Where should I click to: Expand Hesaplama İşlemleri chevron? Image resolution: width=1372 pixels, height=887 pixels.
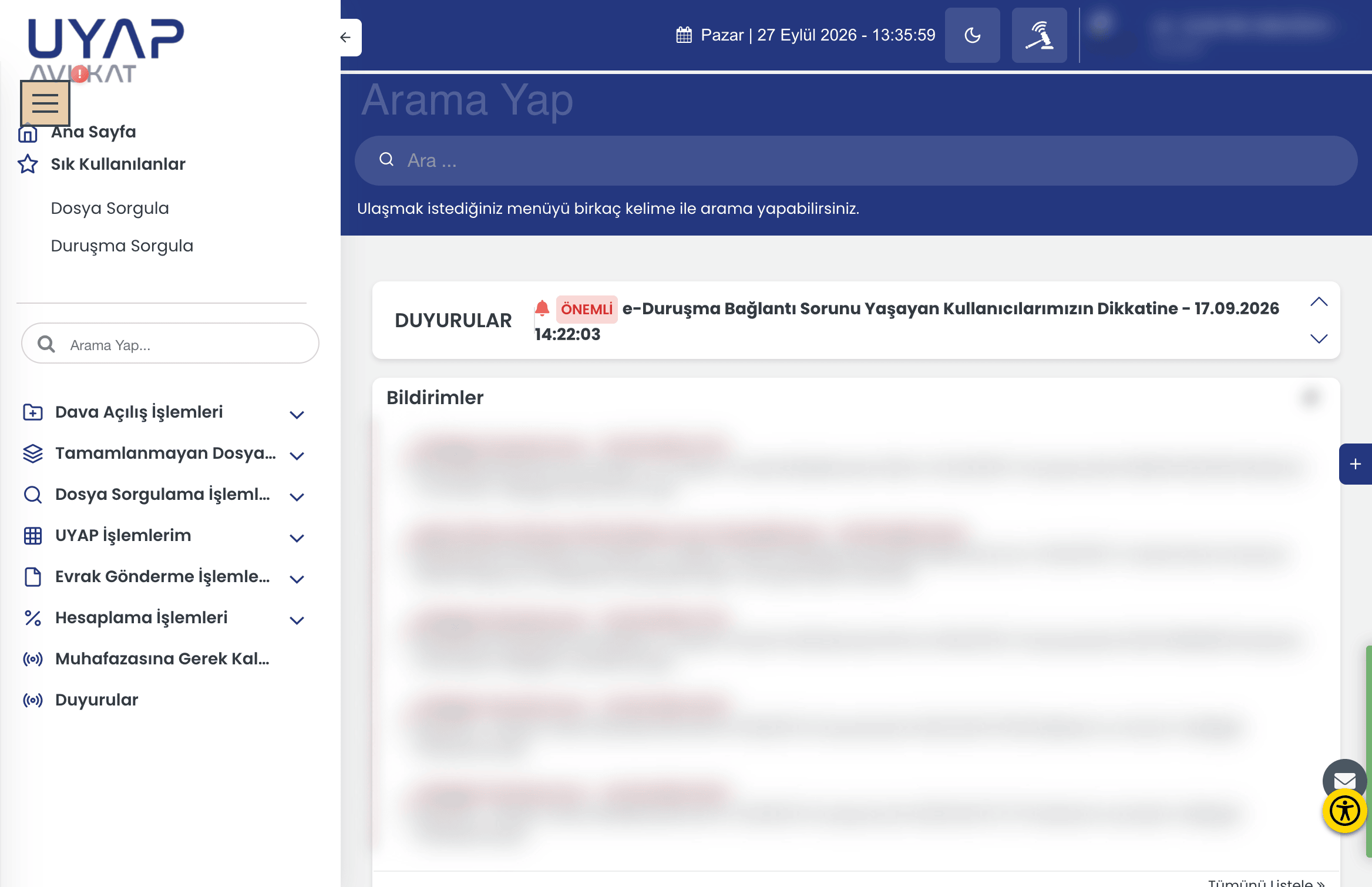pos(297,620)
